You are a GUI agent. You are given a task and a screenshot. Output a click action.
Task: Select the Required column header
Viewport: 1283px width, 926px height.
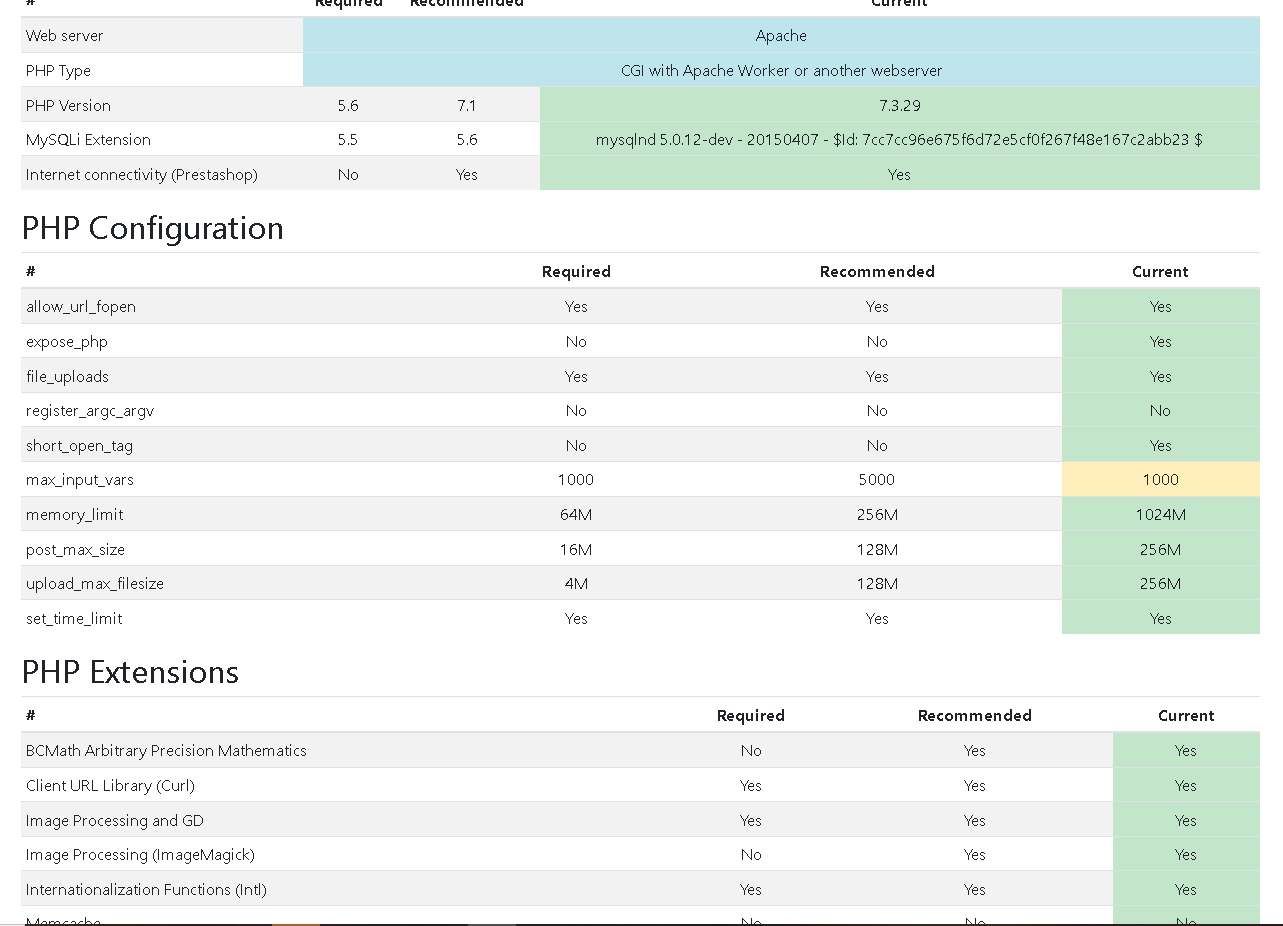575,271
